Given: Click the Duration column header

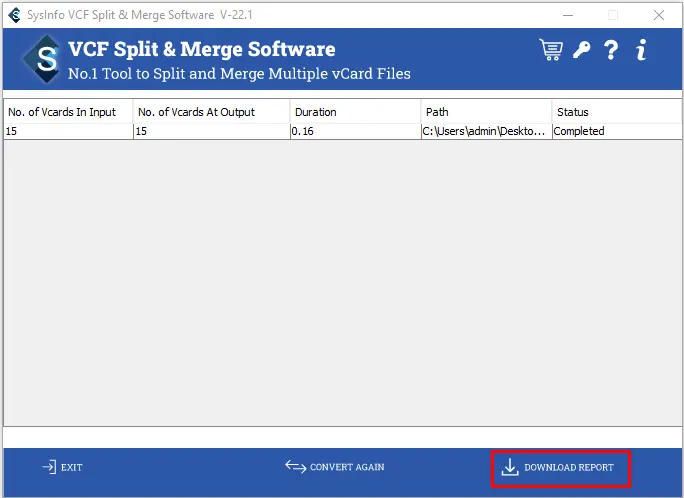Looking at the screenshot, I should pyautogui.click(x=355, y=112).
